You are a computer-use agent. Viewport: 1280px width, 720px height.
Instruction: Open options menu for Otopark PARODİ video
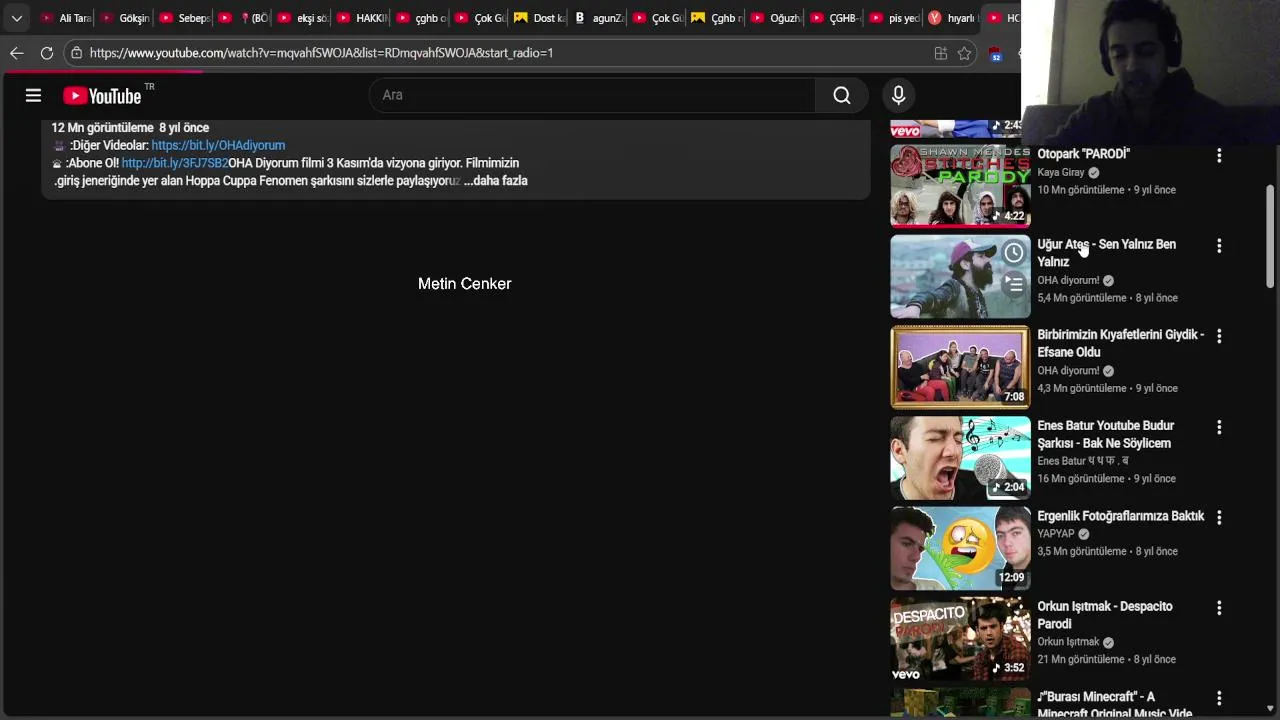tap(1218, 156)
